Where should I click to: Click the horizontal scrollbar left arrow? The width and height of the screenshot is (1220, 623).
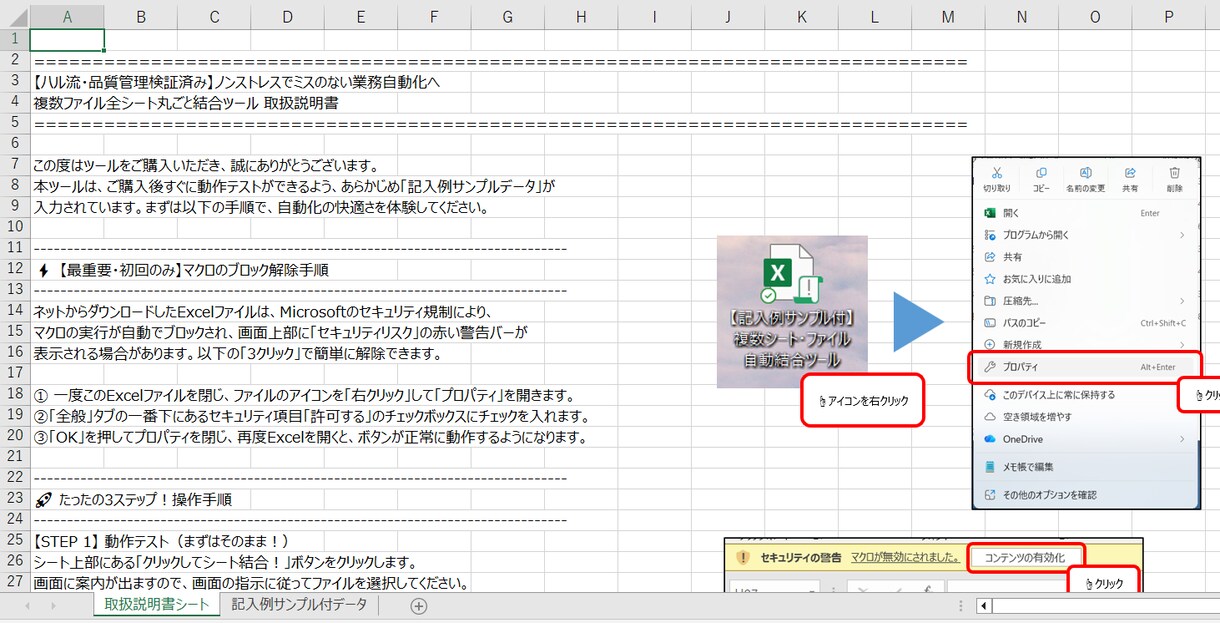985,606
